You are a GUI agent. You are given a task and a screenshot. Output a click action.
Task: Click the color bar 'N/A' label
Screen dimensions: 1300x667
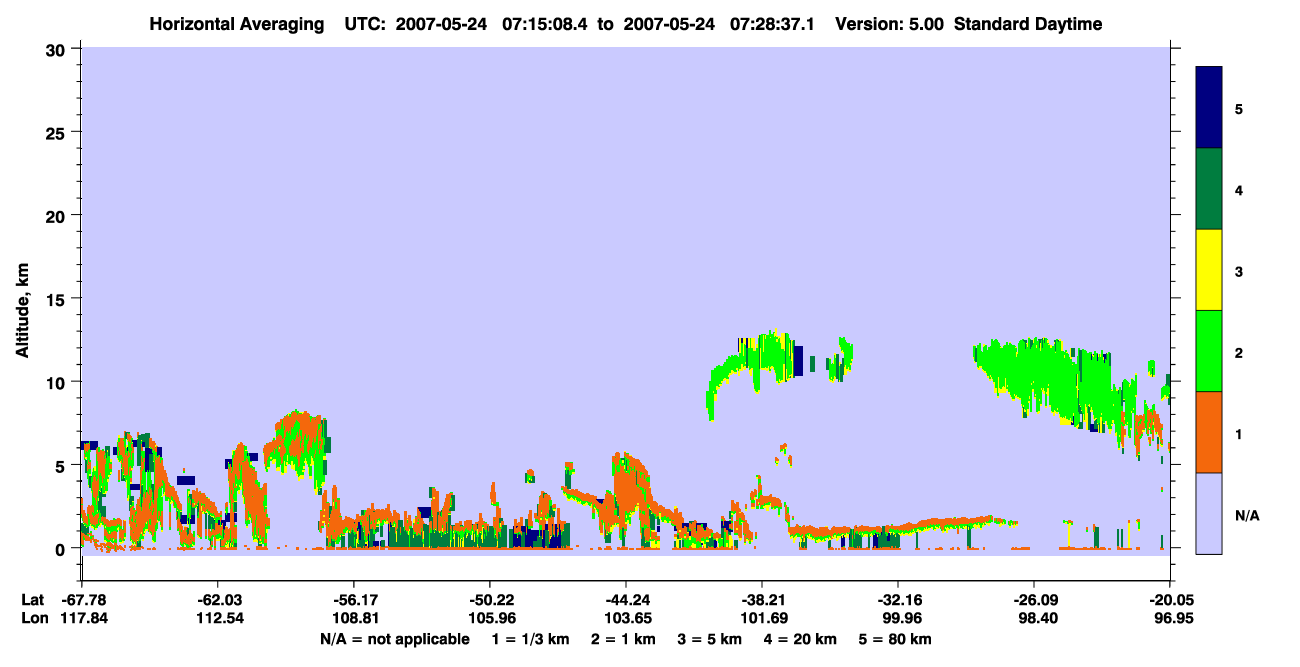pos(1247,516)
